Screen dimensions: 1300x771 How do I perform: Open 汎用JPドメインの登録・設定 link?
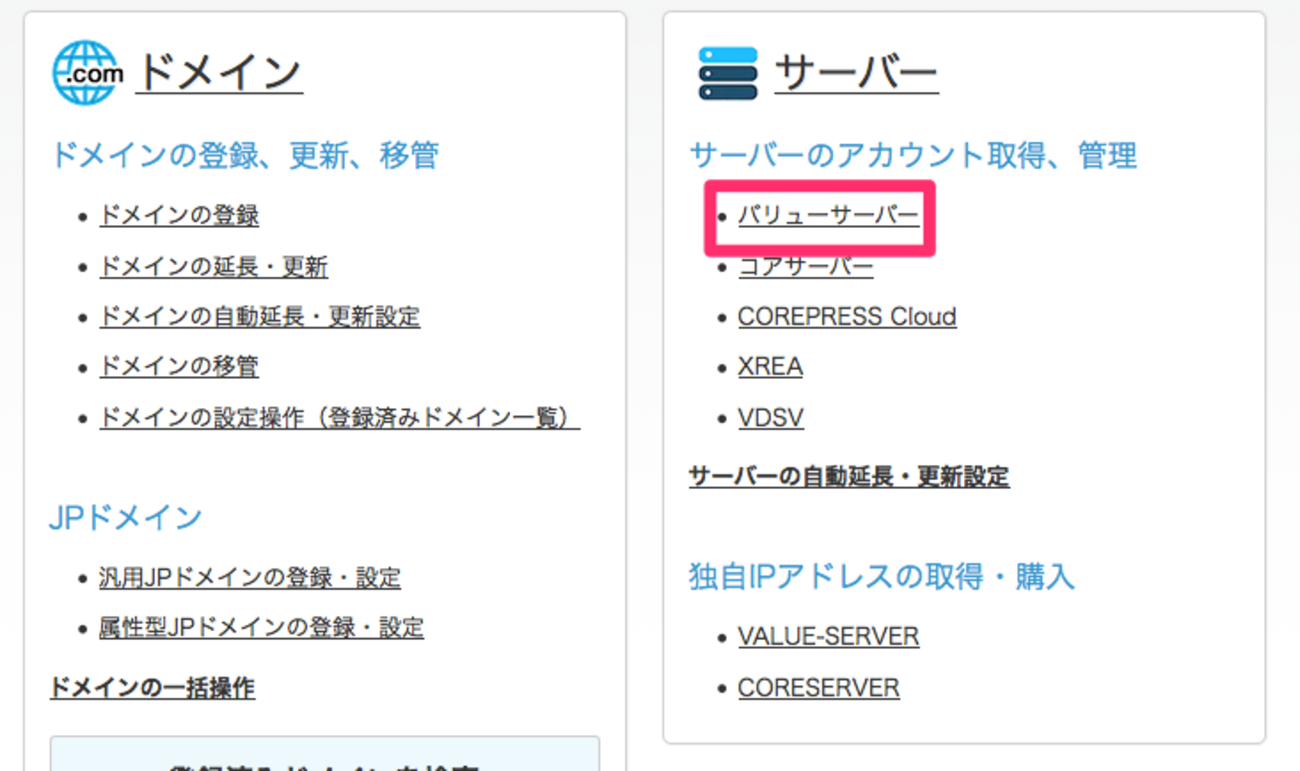pyautogui.click(x=250, y=577)
